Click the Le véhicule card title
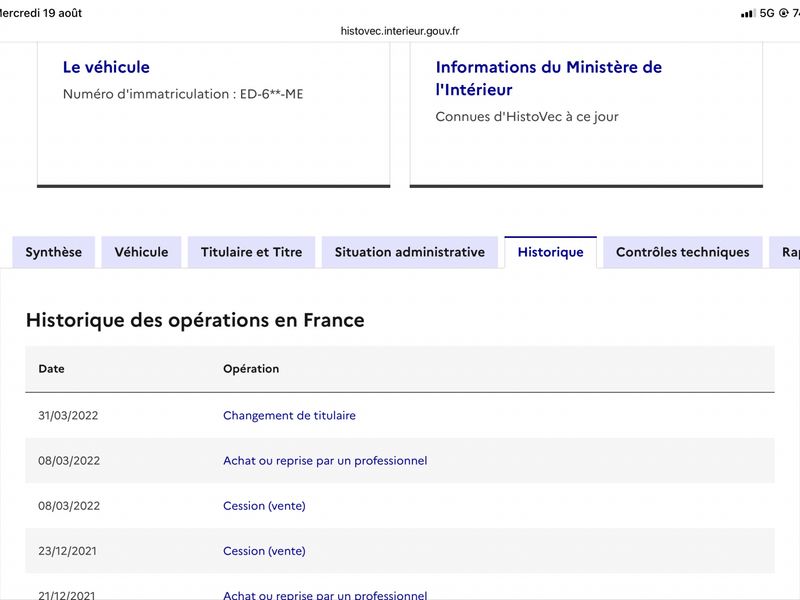This screenshot has height=600, width=800. tap(106, 67)
